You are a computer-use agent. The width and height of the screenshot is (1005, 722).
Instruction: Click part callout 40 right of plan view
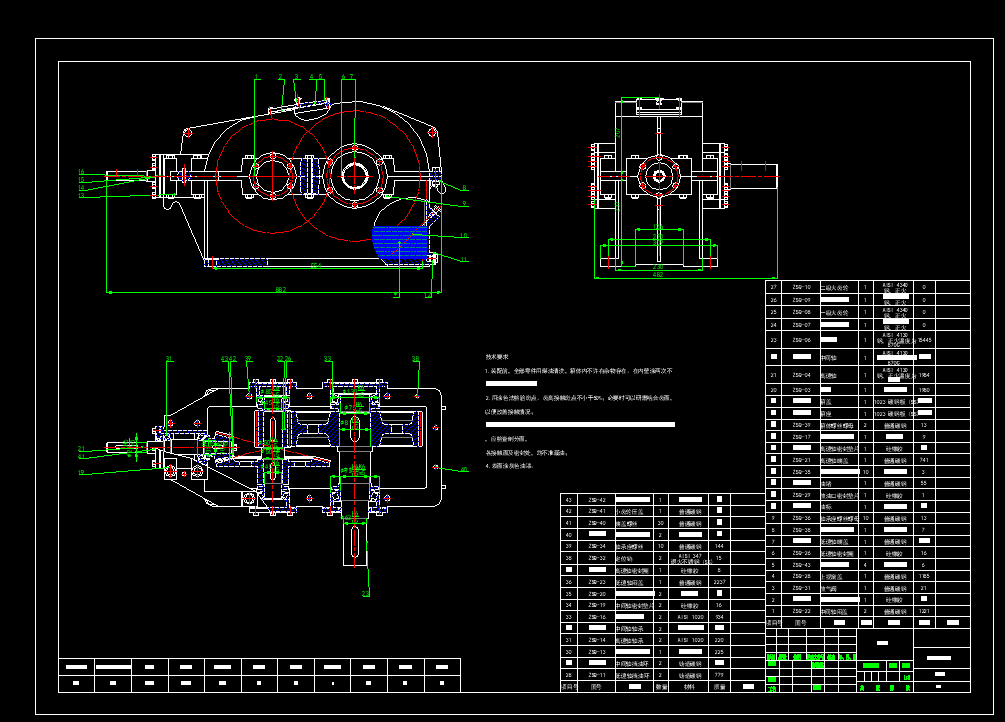click(463, 468)
